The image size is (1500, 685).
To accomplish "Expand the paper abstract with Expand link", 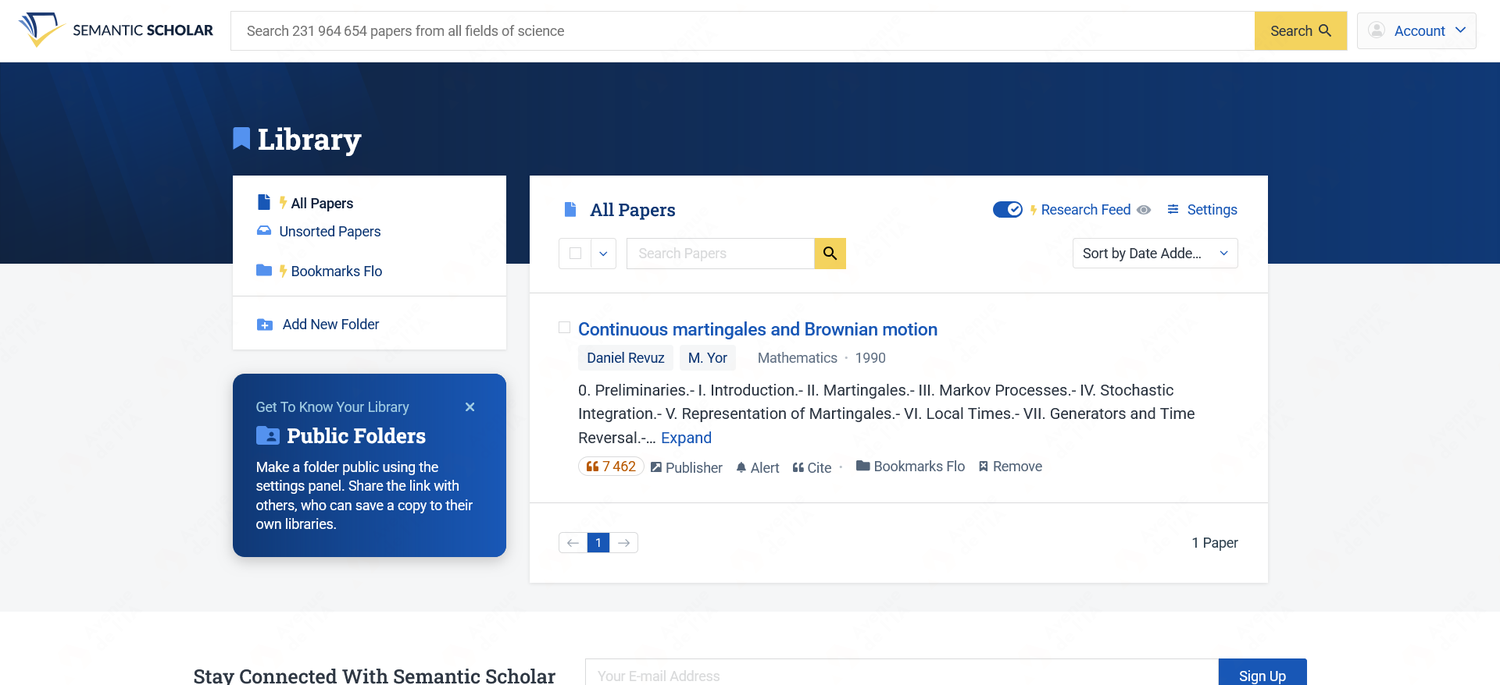I will 686,438.
